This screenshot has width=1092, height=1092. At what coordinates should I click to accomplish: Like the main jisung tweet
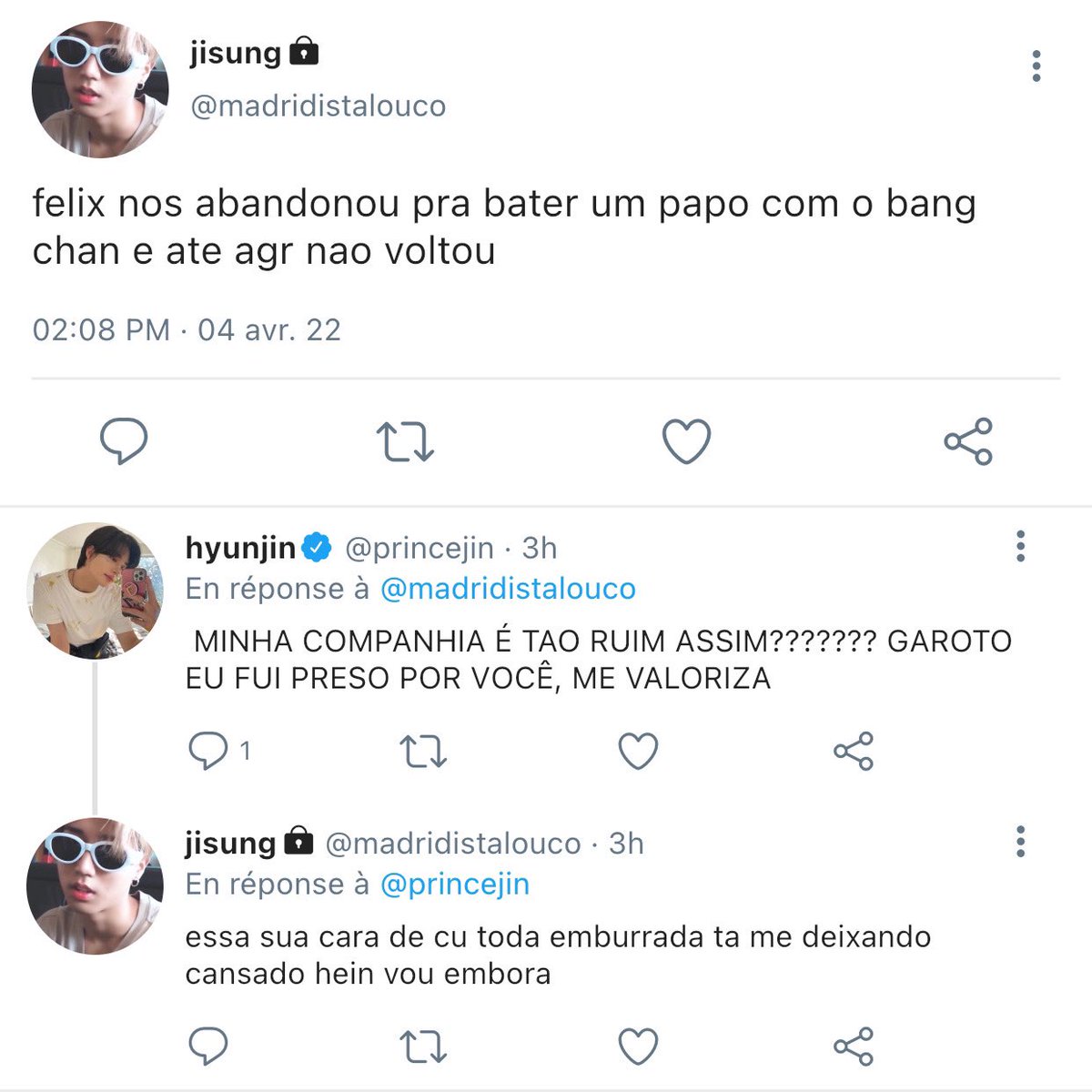685,441
